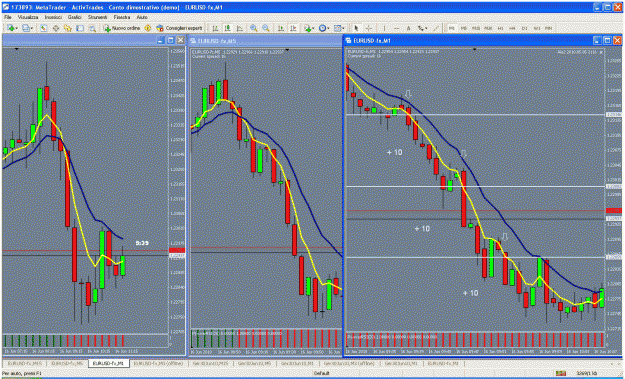The image size is (625, 379).
Task: Open the Visualizza menu
Action: (28, 17)
